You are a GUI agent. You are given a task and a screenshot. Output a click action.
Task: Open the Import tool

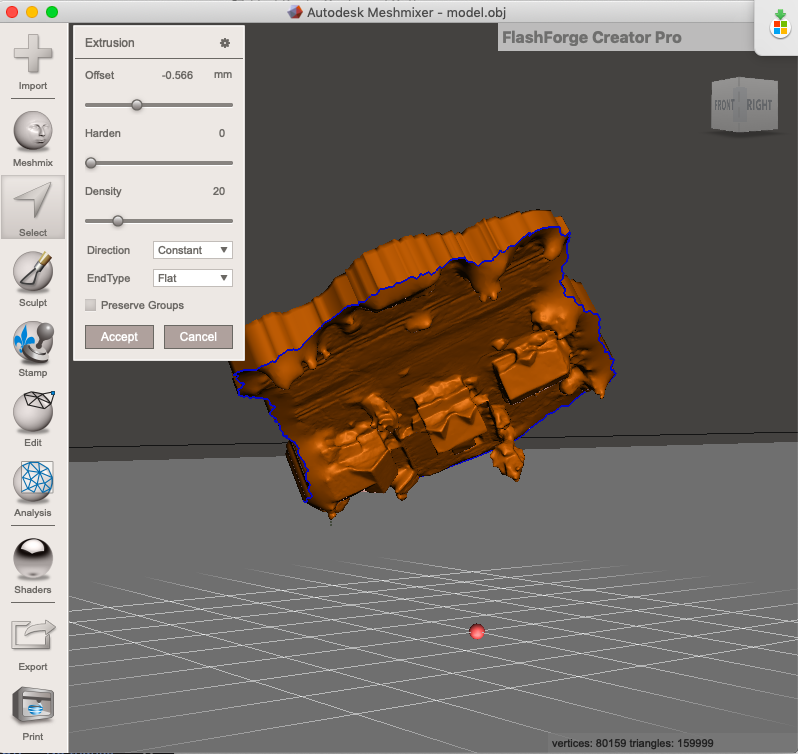(x=33, y=62)
